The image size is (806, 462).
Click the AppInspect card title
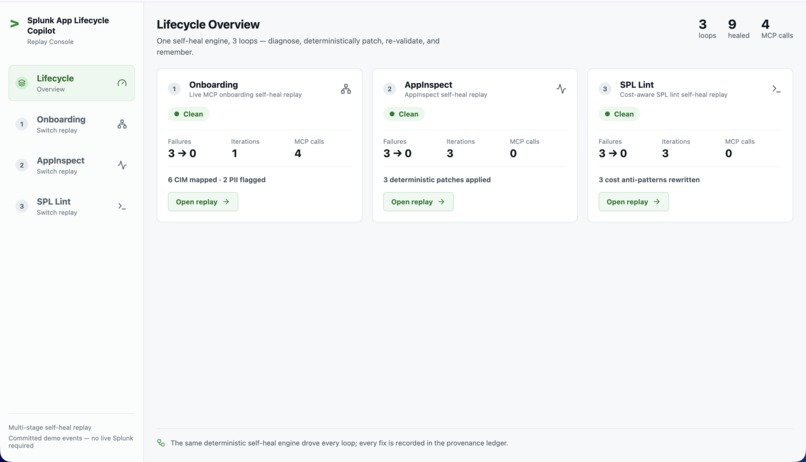428,84
